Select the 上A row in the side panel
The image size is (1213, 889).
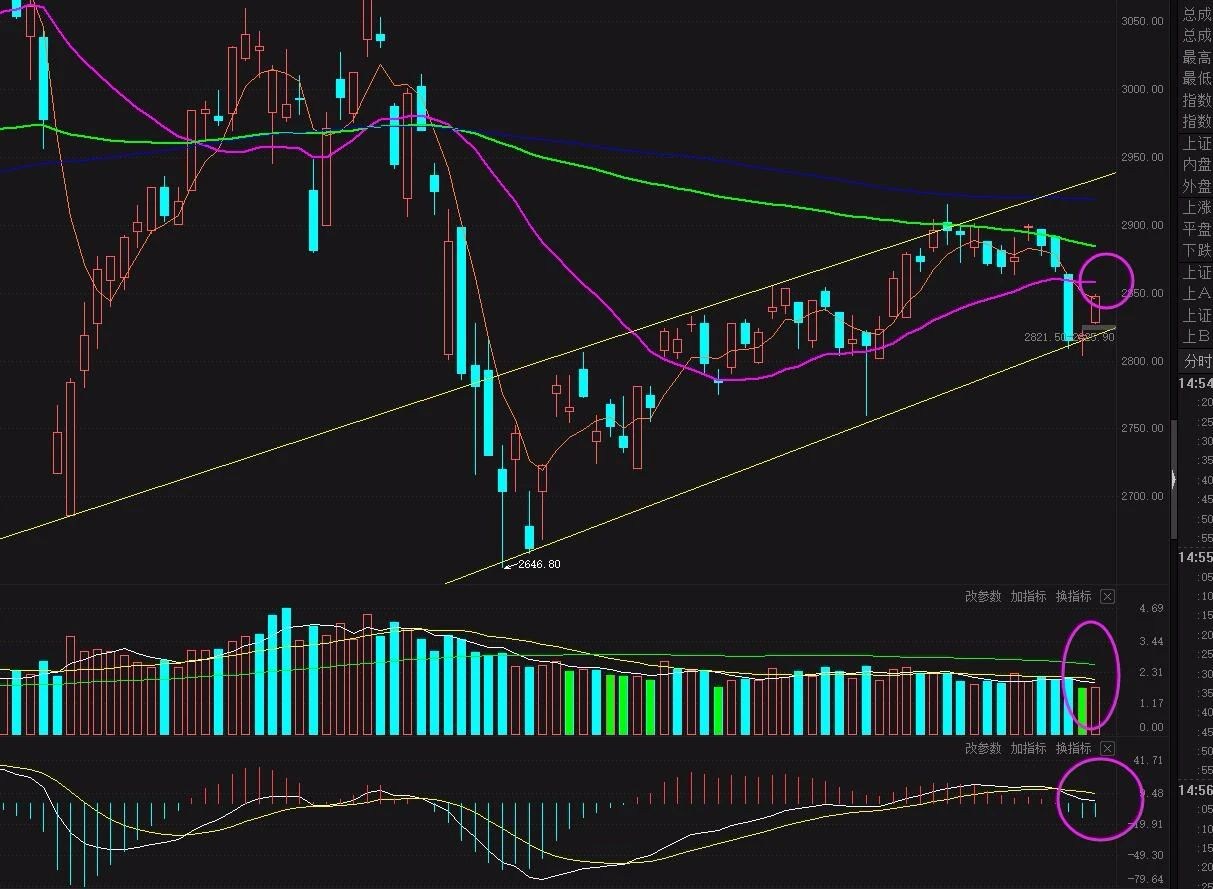[x=1197, y=294]
